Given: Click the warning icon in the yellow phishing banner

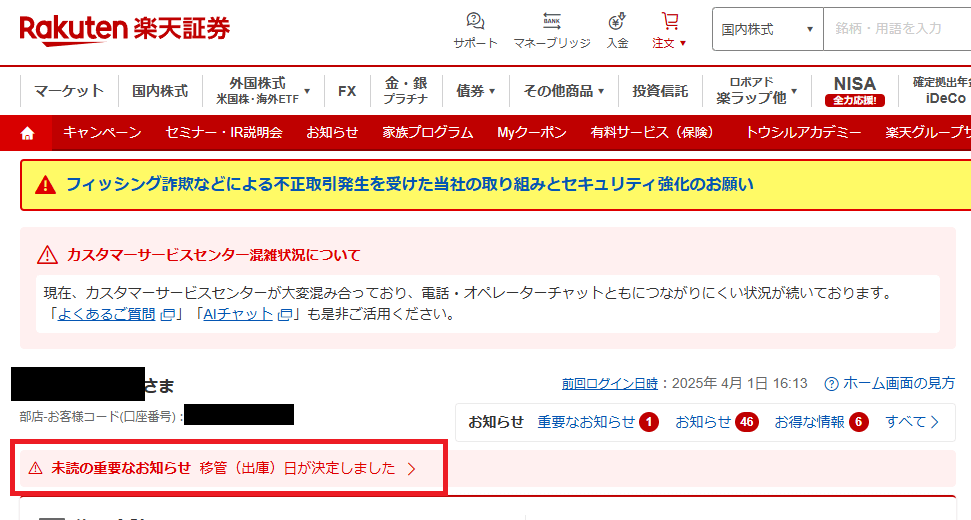Looking at the screenshot, I should 45,184.
